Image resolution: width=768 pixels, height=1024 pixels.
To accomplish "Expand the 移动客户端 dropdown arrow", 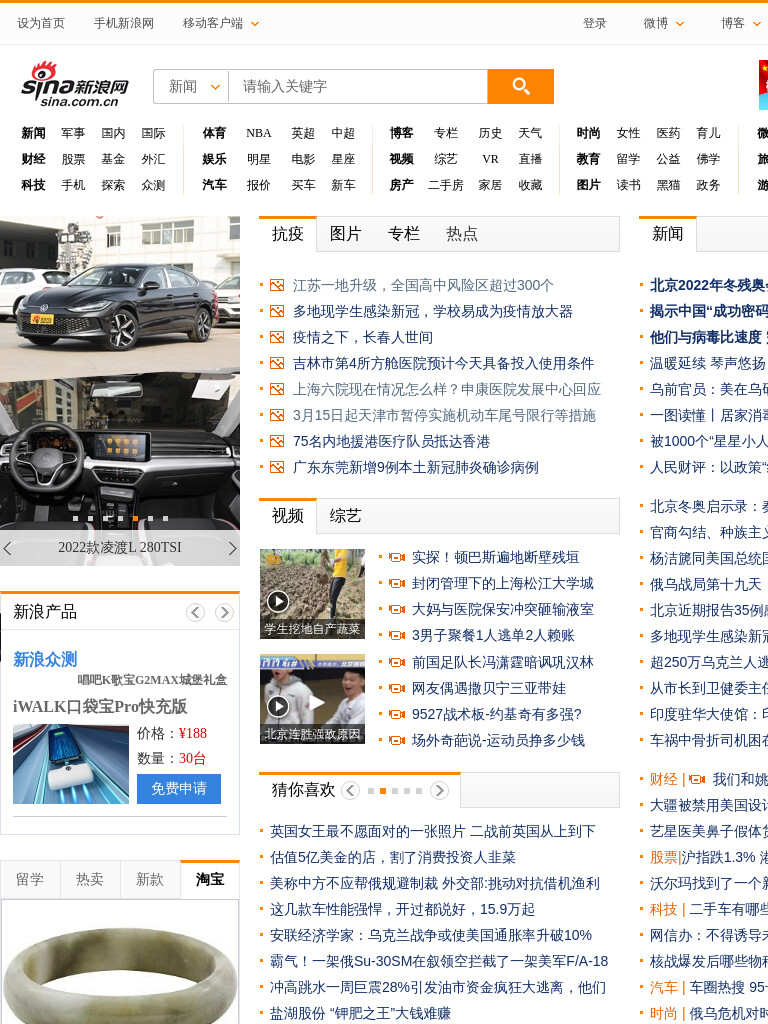I will [255, 24].
